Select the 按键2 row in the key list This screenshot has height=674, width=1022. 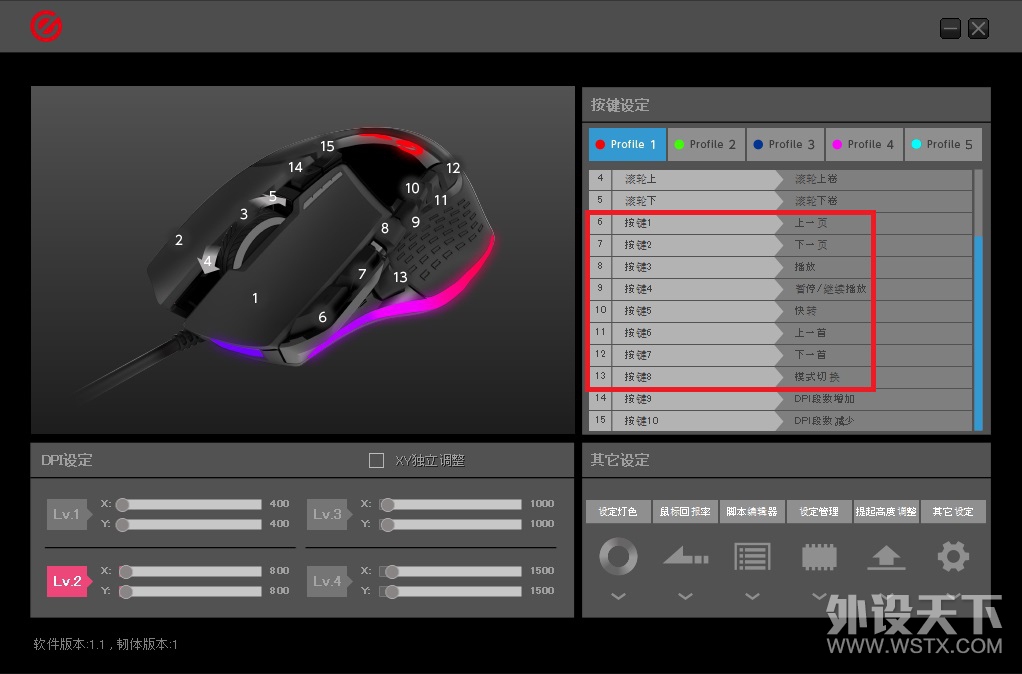coord(780,245)
